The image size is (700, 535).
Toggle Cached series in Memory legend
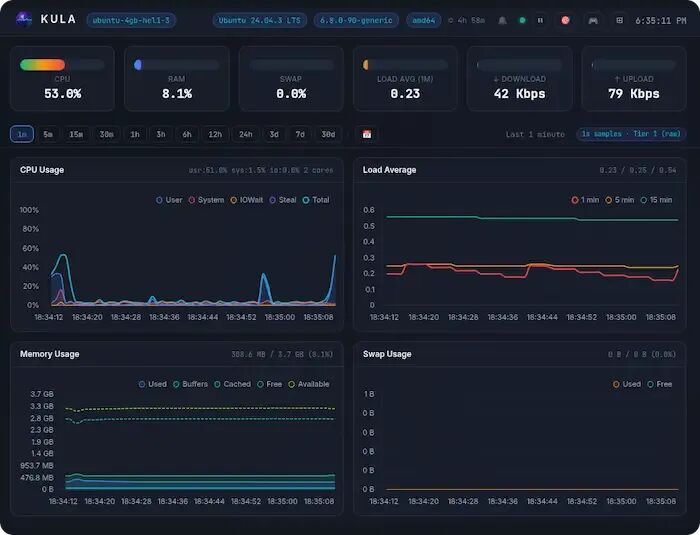[232, 384]
